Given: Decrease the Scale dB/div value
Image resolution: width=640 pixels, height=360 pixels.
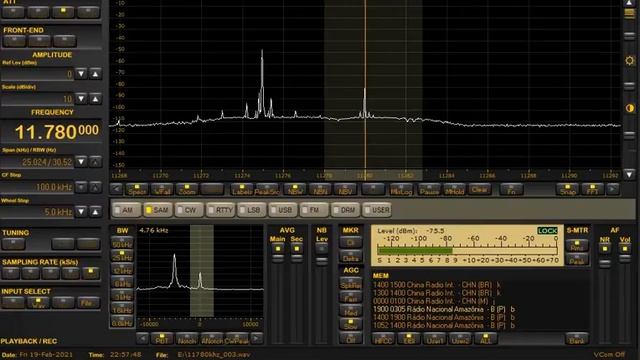Looking at the screenshot, I should [x=81, y=99].
